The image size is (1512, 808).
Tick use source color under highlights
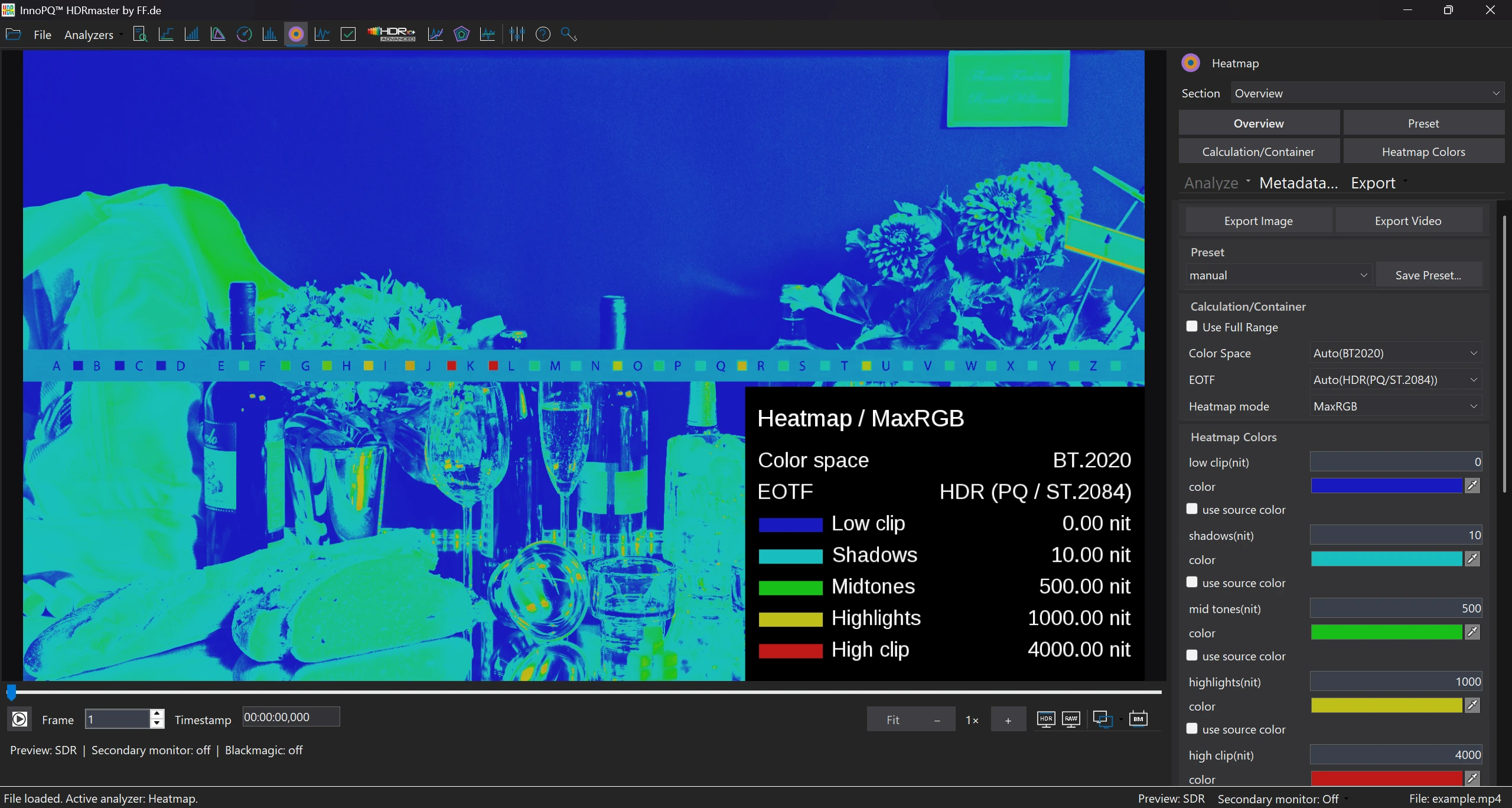(x=1192, y=729)
